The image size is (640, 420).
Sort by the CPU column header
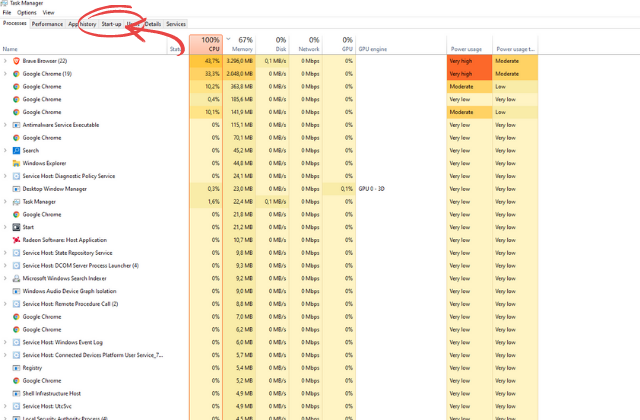[206, 44]
